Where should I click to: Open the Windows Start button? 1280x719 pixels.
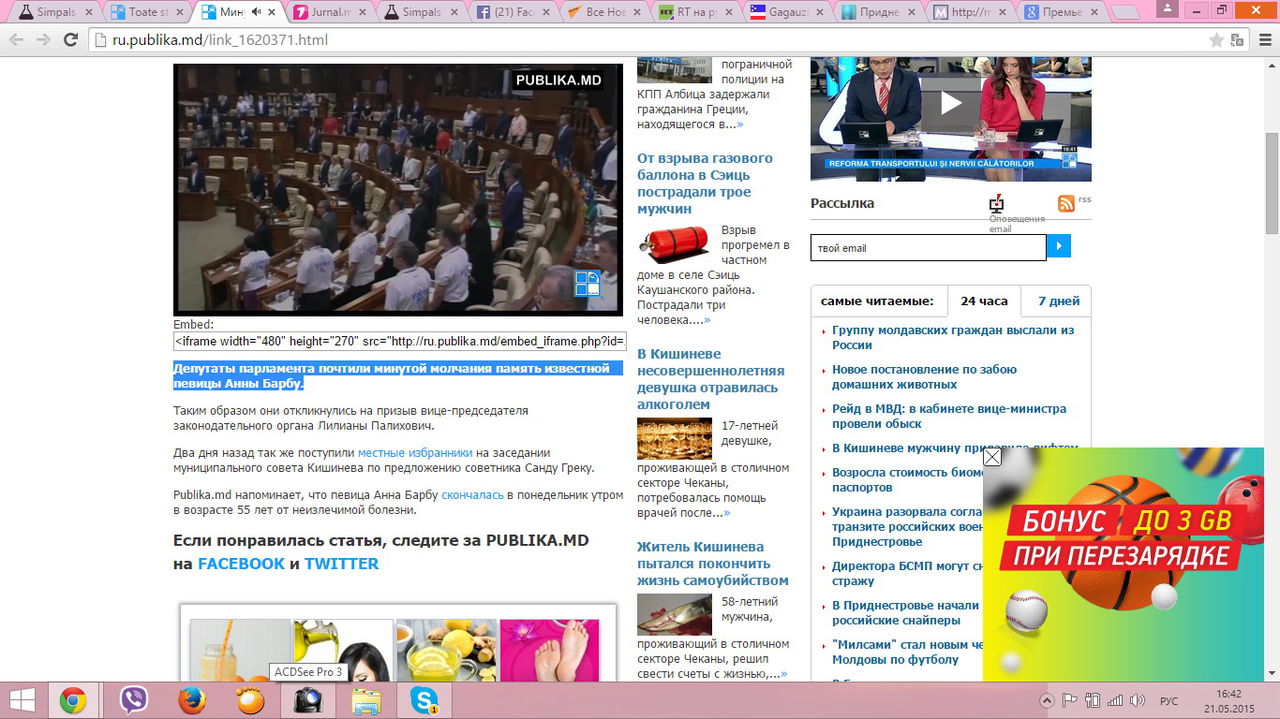click(x=22, y=701)
